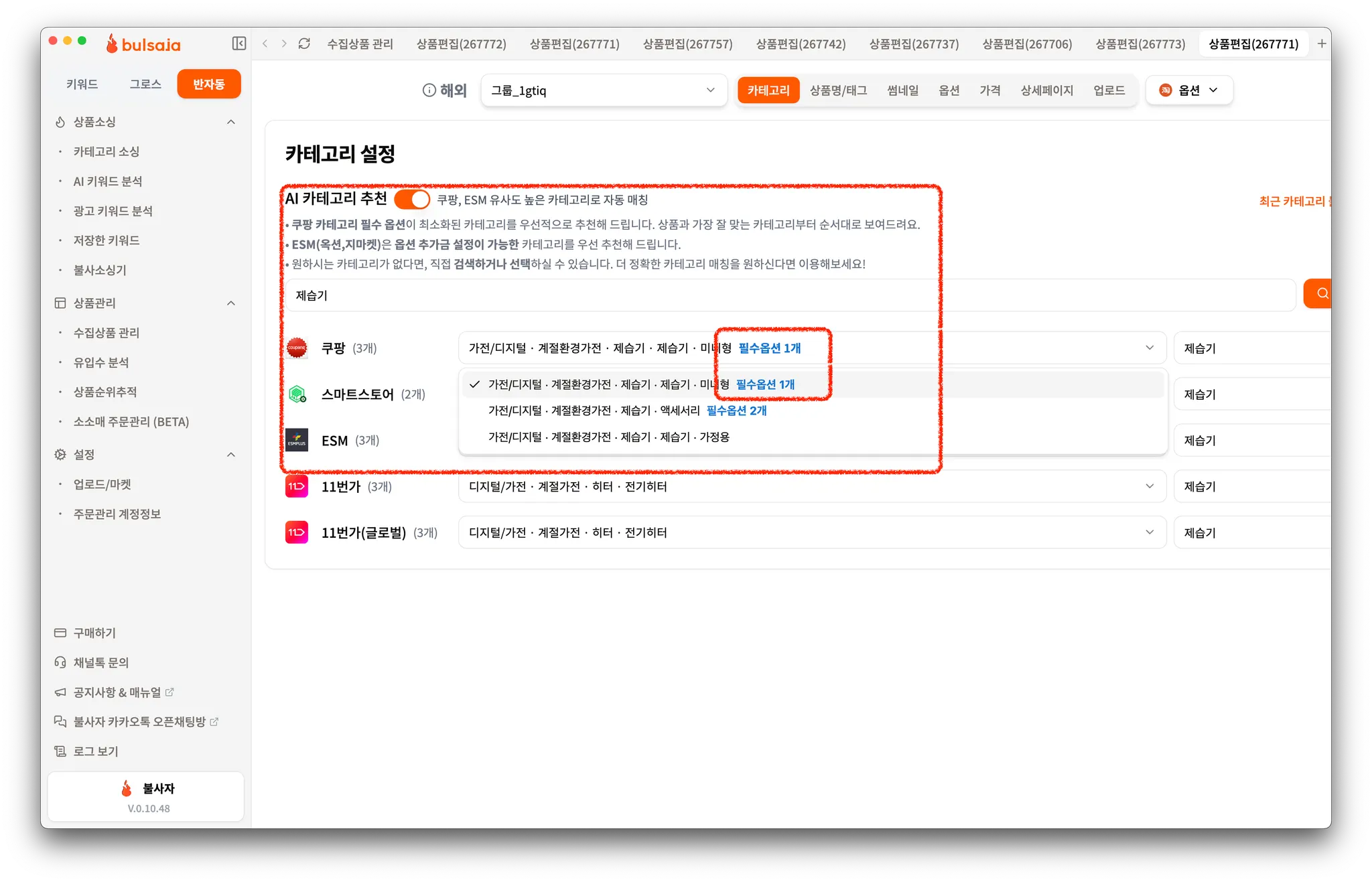This screenshot has height=882, width=1372.
Task: Open the 공지사항 & 매뉴얼 link
Action: pyautogui.click(x=117, y=692)
